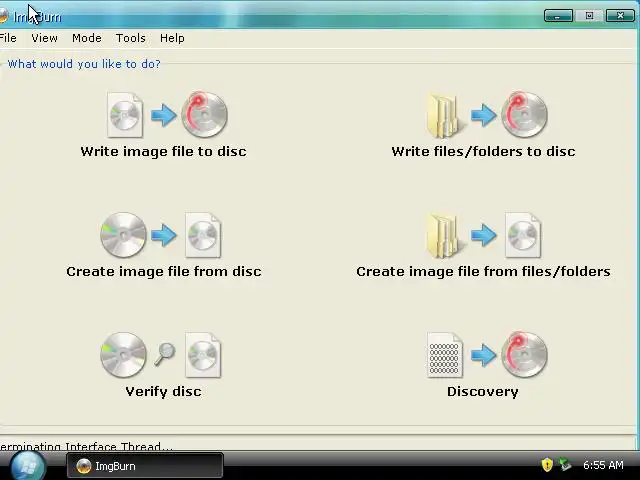Start the Verify disc mode icon
Viewport: 640px width, 480px height.
point(161,355)
